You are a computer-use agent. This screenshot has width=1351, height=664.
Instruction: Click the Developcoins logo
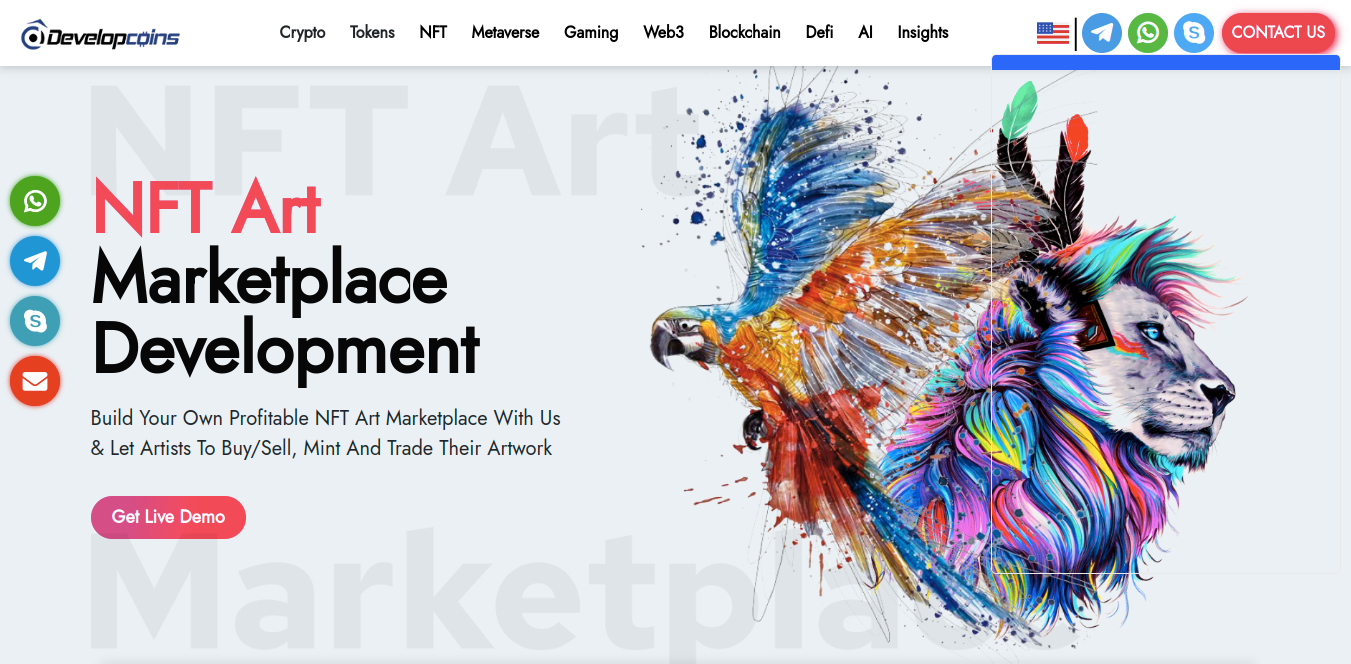101,35
